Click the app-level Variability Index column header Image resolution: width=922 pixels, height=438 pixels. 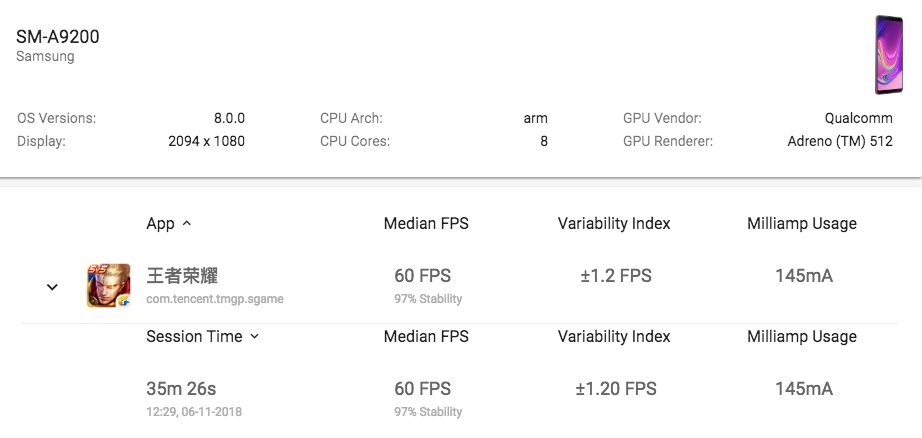pos(614,224)
